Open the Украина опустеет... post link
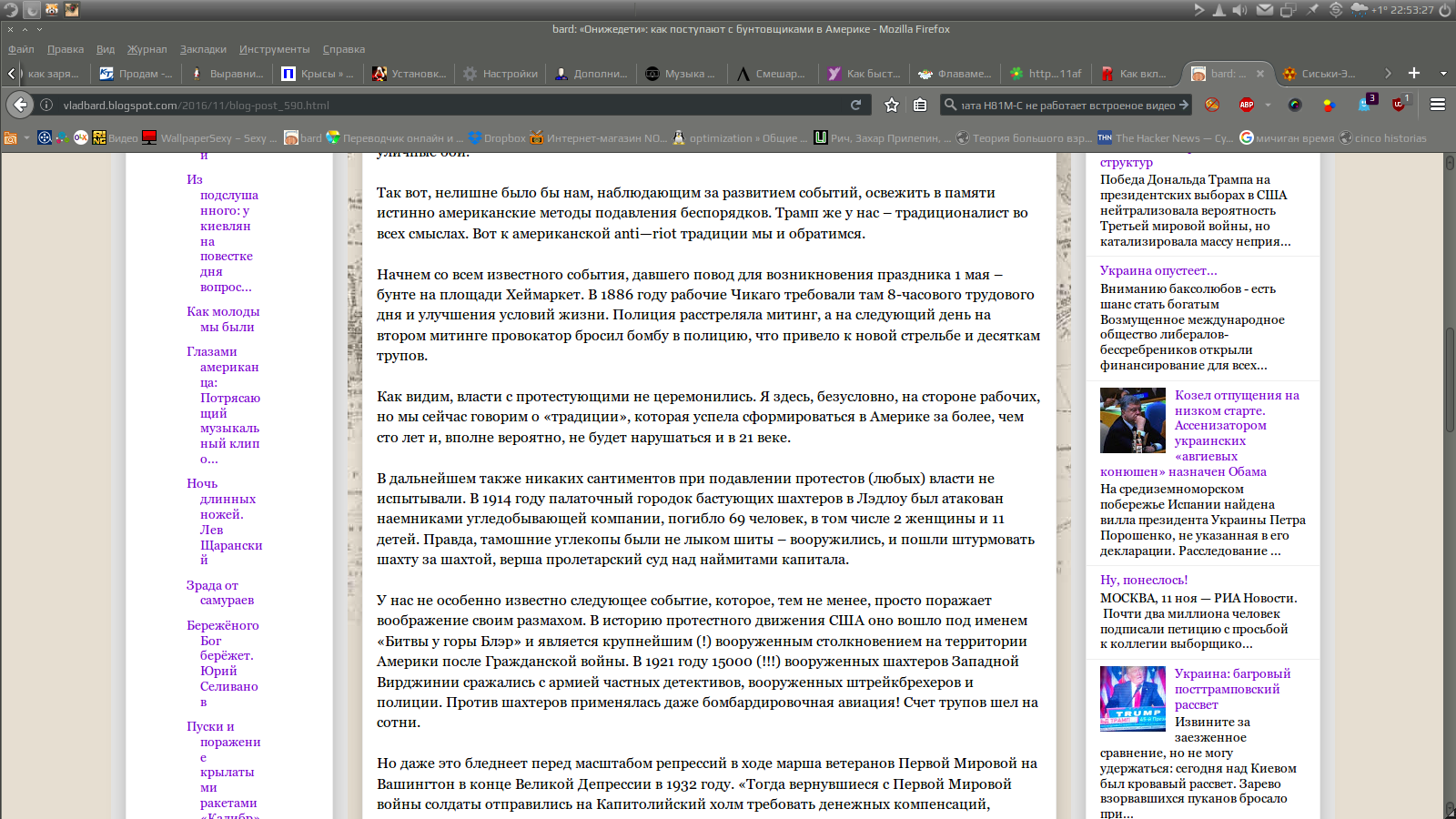The height and width of the screenshot is (819, 1456). [x=1158, y=270]
